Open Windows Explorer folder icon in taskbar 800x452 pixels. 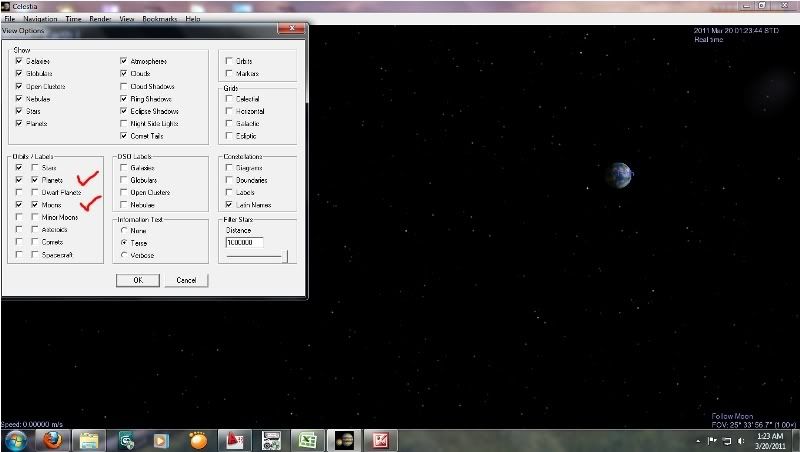[x=89, y=440]
